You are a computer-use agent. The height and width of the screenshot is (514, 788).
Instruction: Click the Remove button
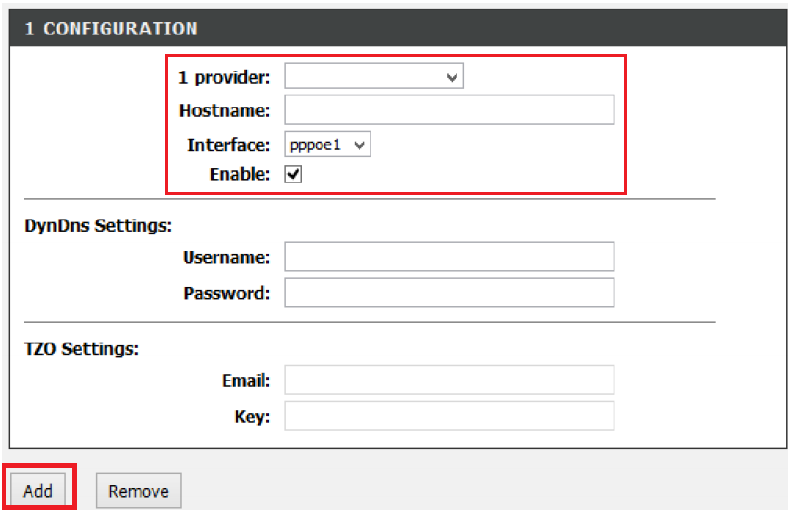[x=139, y=490]
